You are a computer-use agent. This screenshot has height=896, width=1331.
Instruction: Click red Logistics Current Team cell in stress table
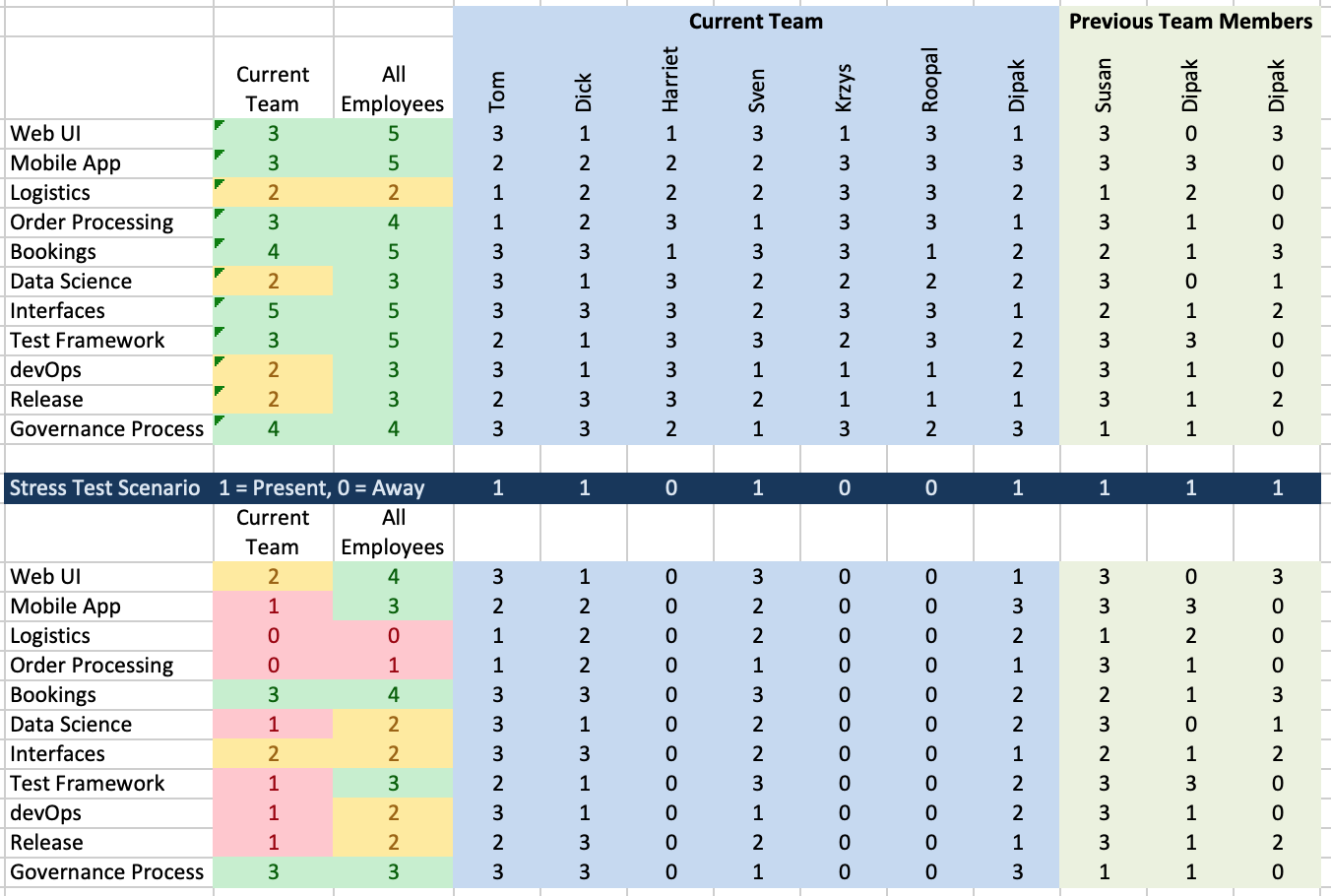pyautogui.click(x=273, y=636)
